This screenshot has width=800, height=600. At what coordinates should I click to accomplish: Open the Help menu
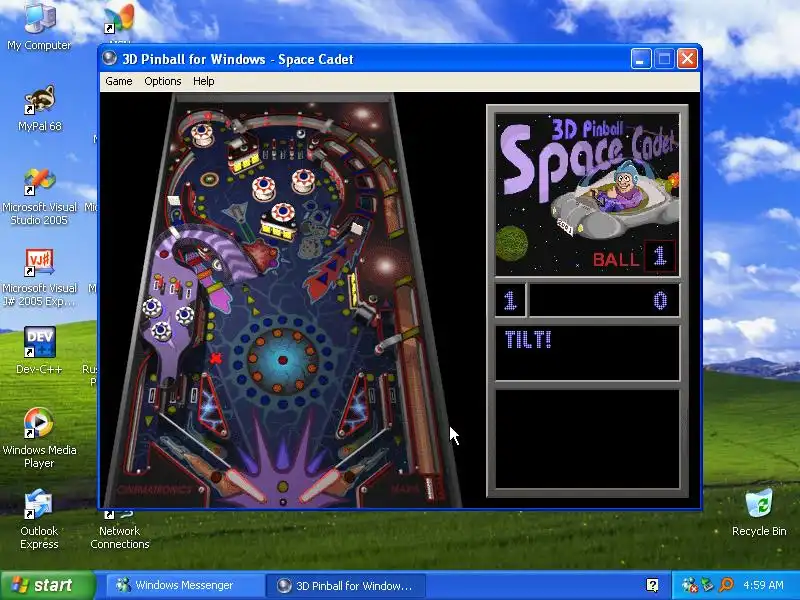tap(203, 81)
